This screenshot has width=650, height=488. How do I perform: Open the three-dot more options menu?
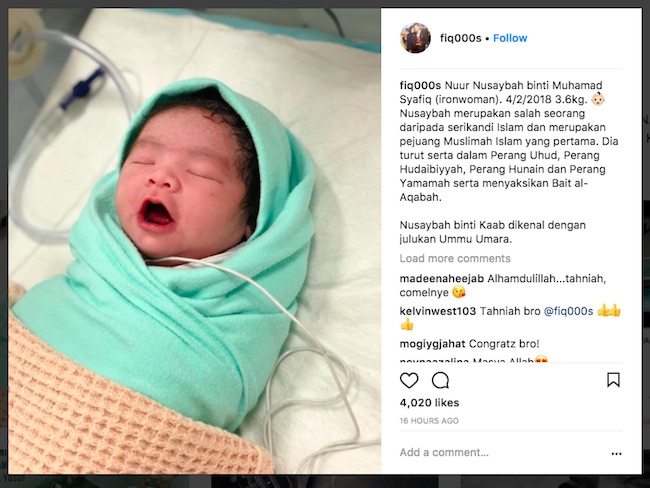pos(616,454)
